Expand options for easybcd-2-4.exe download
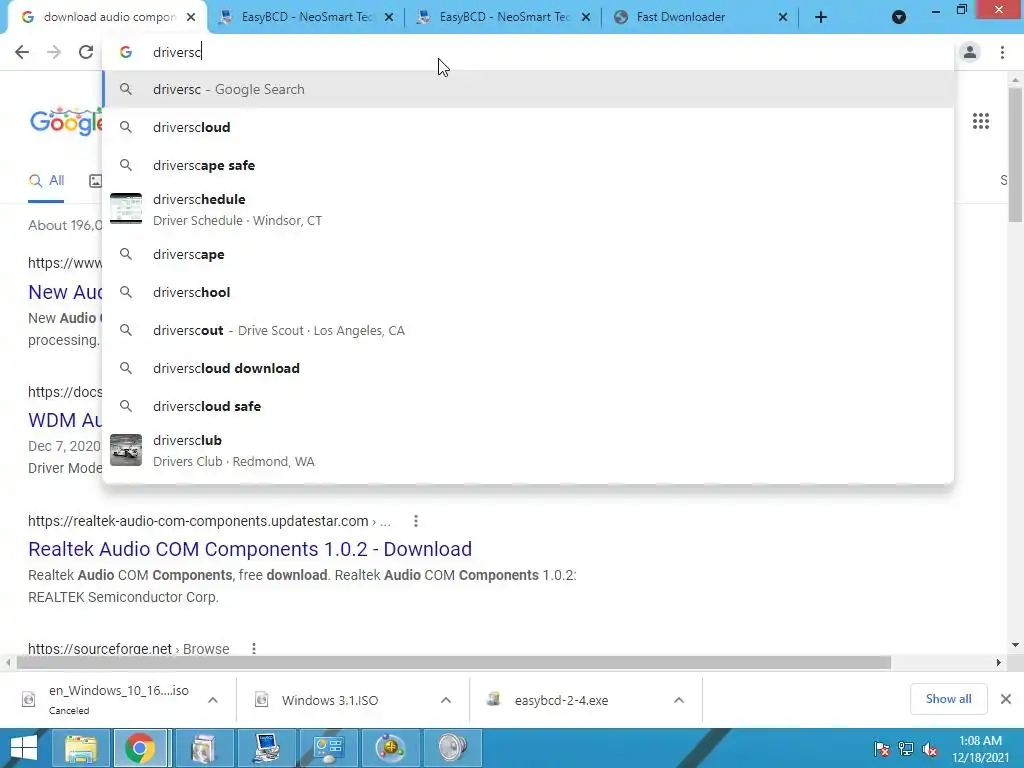Viewport: 1024px width, 768px height. click(679, 700)
